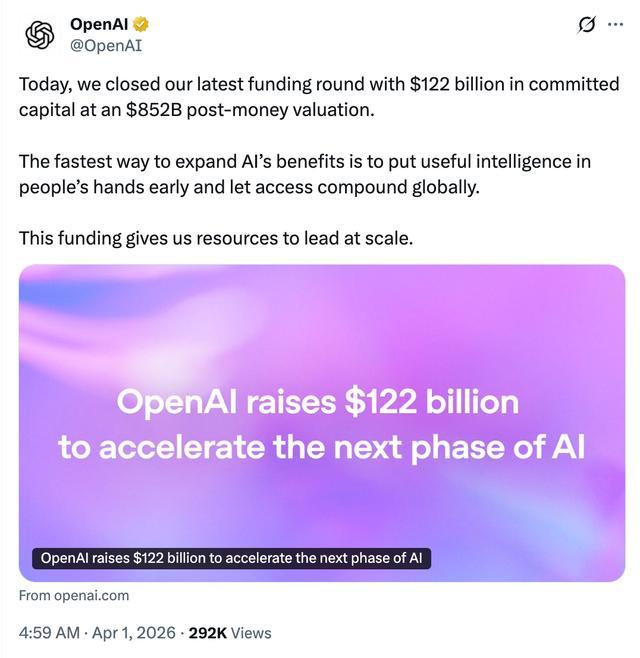This screenshot has height=658, width=640.
Task: Open the purple article preview card image
Action: pos(321,330)
